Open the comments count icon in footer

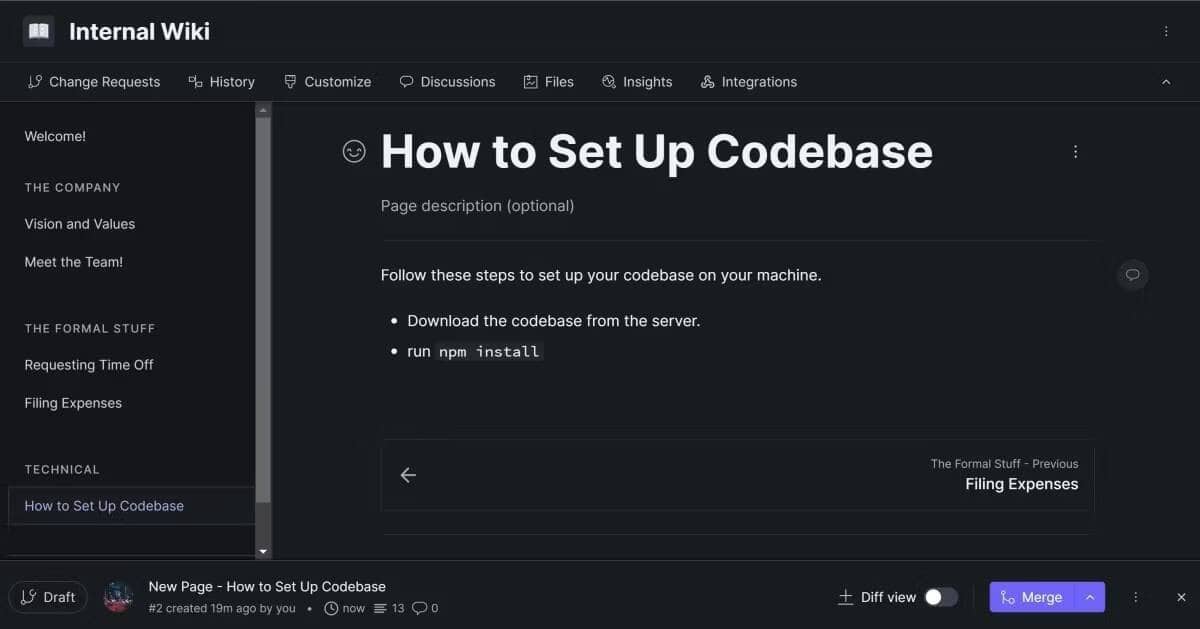[420, 608]
